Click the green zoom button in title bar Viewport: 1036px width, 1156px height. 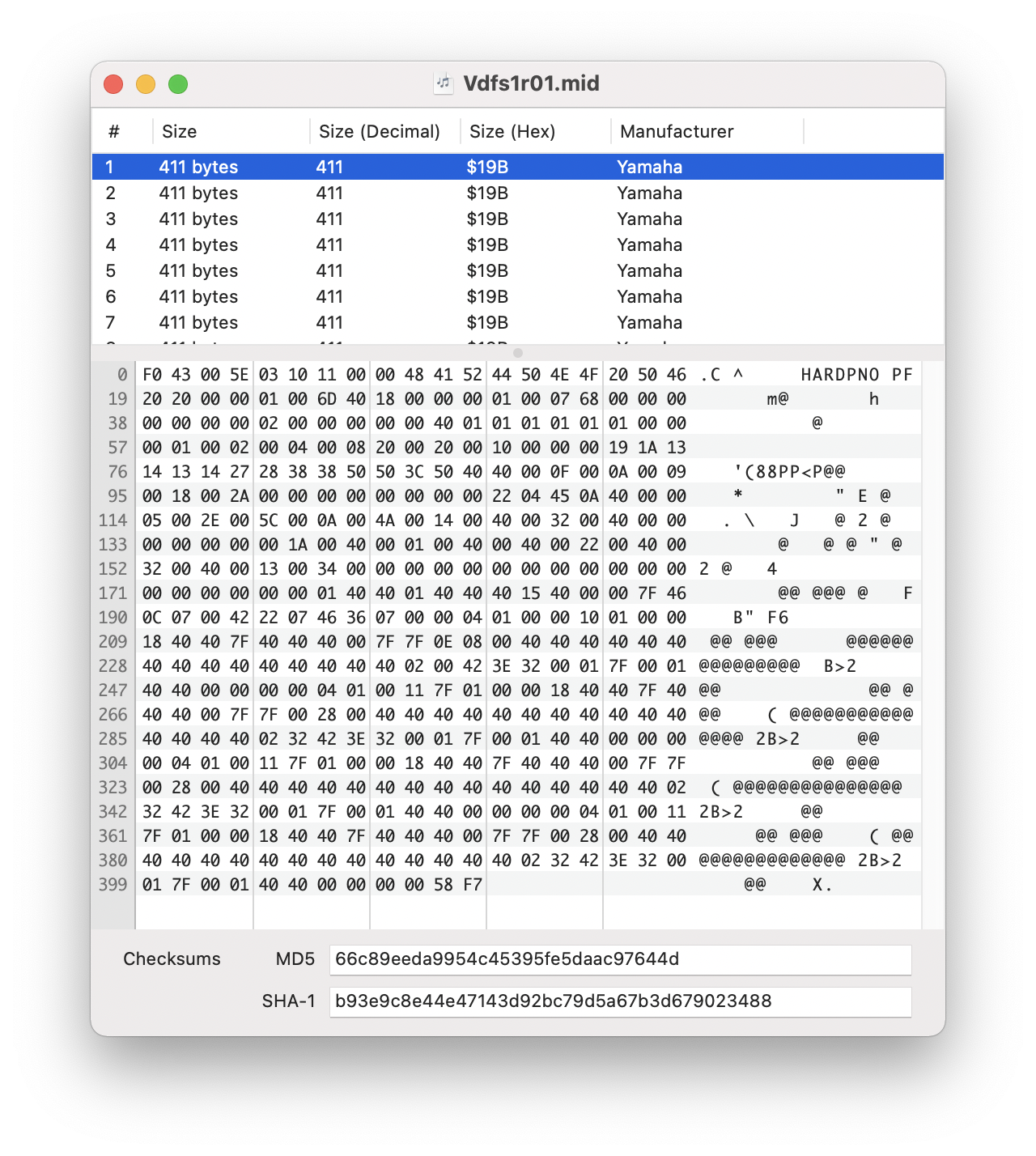pos(178,83)
